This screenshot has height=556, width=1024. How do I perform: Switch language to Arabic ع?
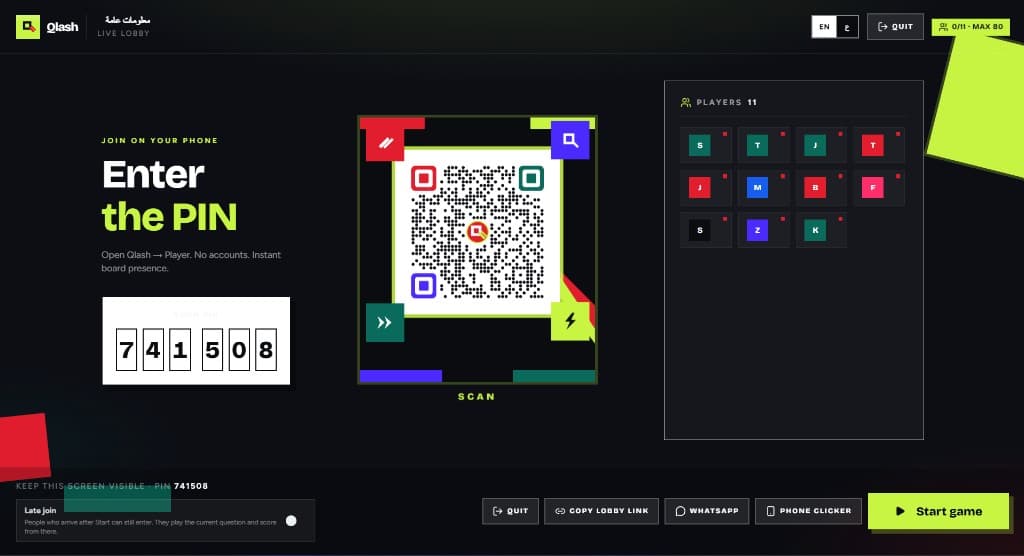847,27
